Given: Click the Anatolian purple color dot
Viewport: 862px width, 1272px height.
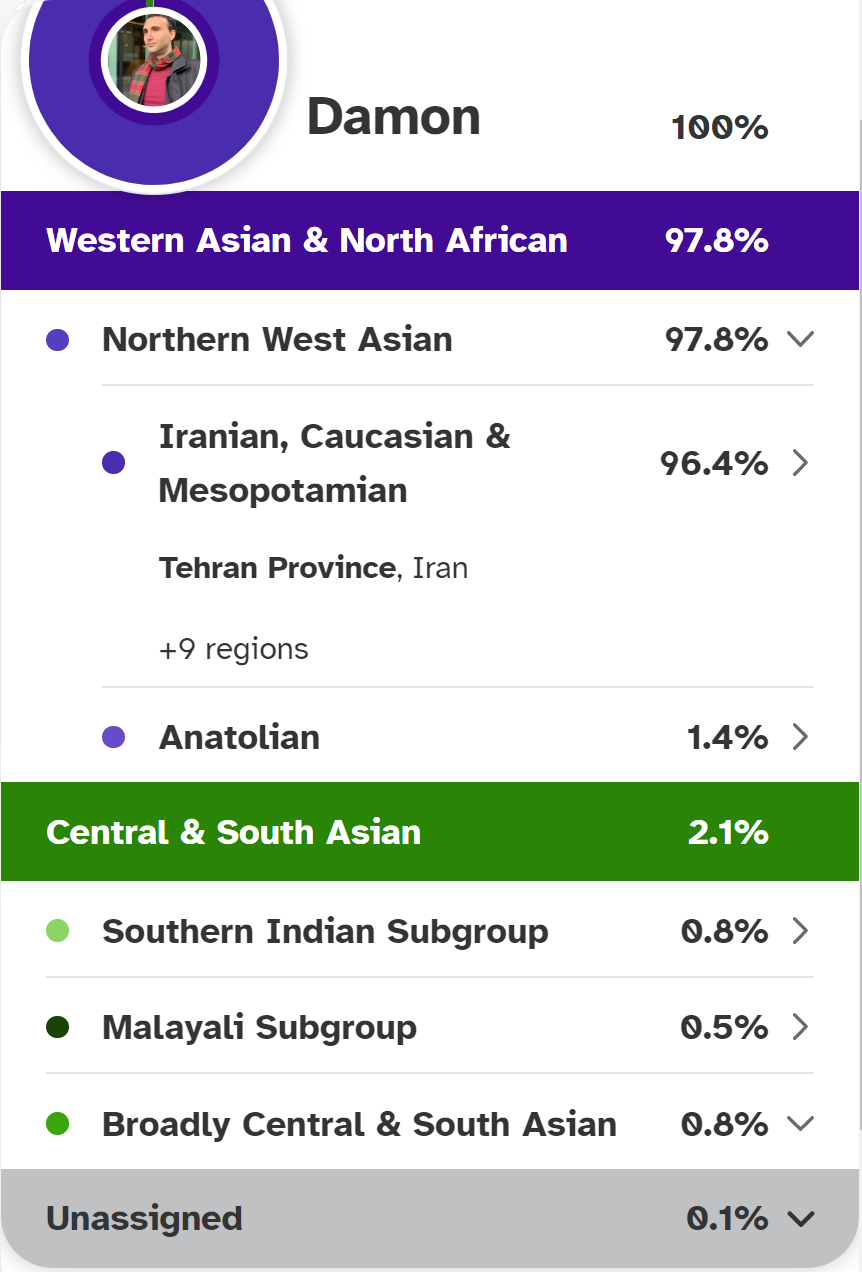Looking at the screenshot, I should [114, 738].
